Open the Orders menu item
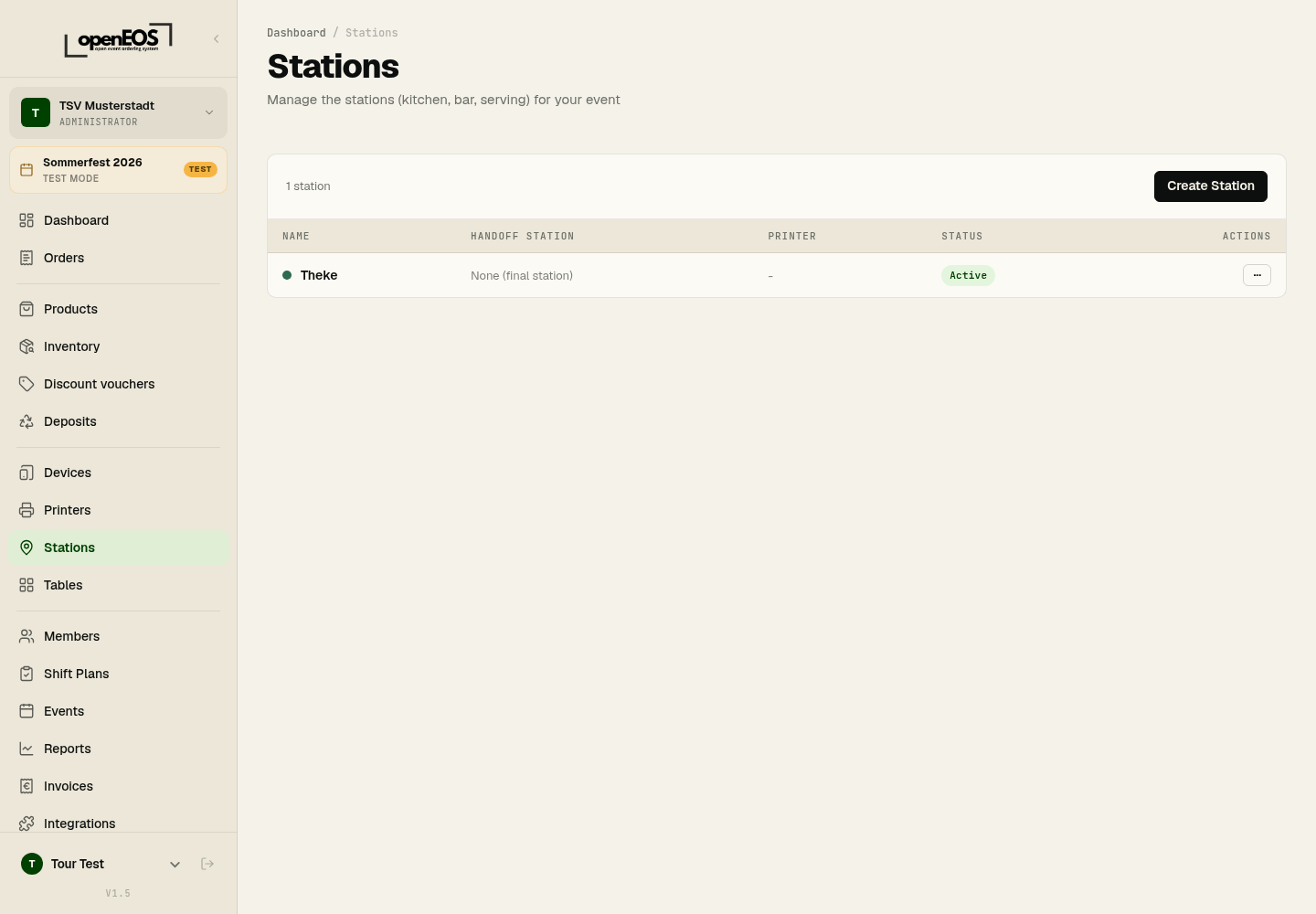The image size is (1316, 914). (118, 258)
